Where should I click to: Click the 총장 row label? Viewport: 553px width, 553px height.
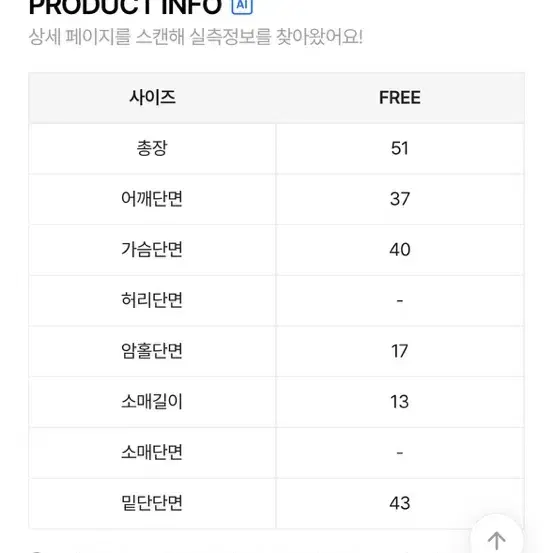pos(152,148)
